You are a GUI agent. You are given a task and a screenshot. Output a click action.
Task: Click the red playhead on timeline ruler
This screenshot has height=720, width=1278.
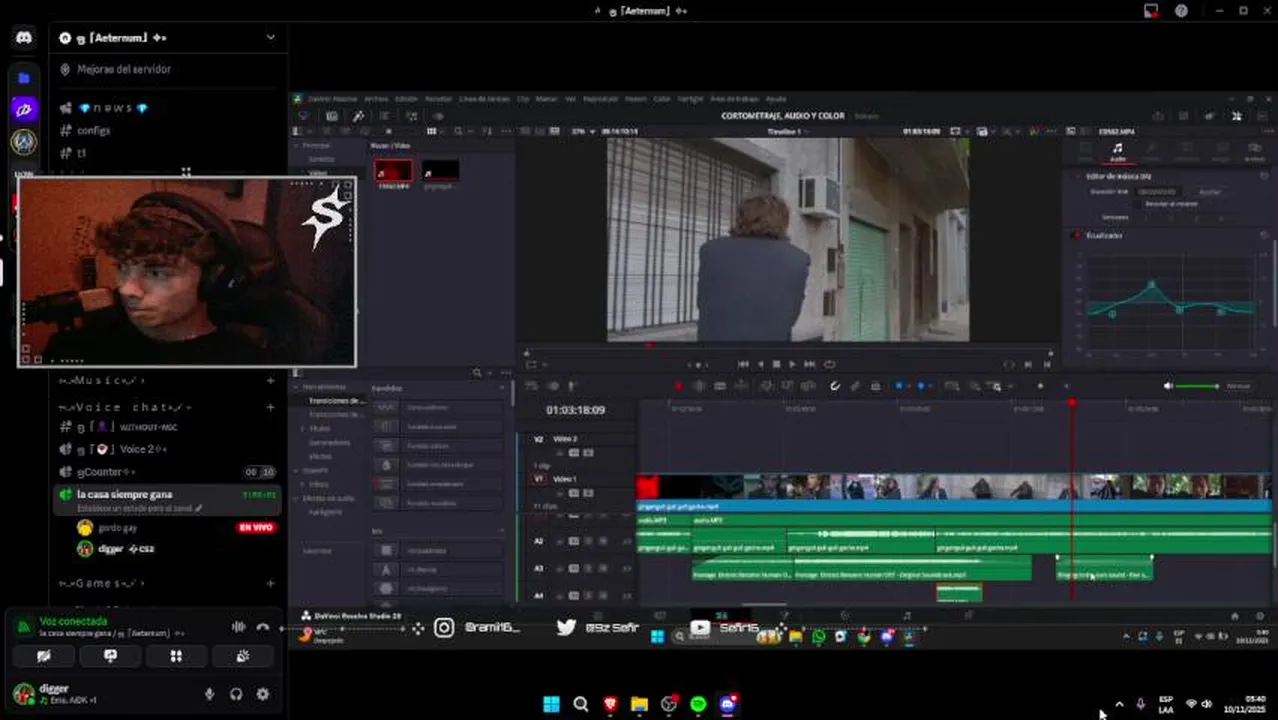pos(1072,403)
